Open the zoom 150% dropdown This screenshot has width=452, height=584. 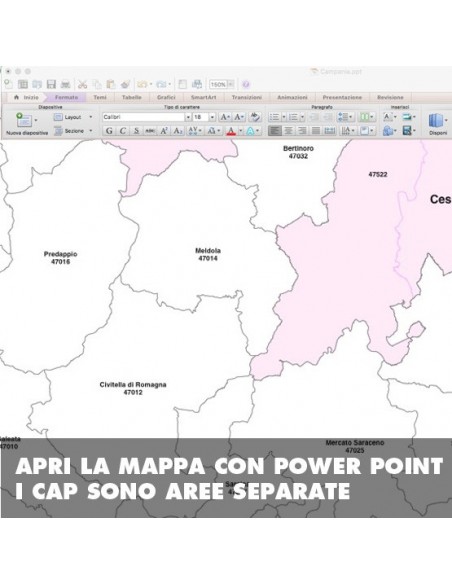(231, 85)
